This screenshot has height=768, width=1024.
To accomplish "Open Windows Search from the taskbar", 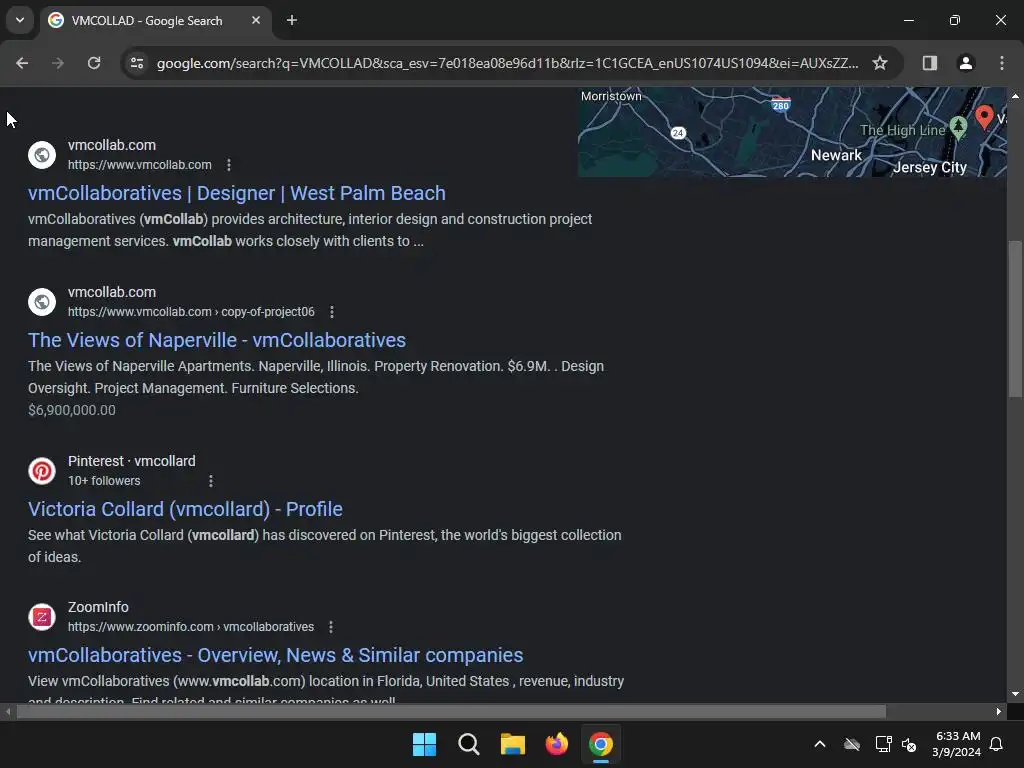I will tap(468, 744).
